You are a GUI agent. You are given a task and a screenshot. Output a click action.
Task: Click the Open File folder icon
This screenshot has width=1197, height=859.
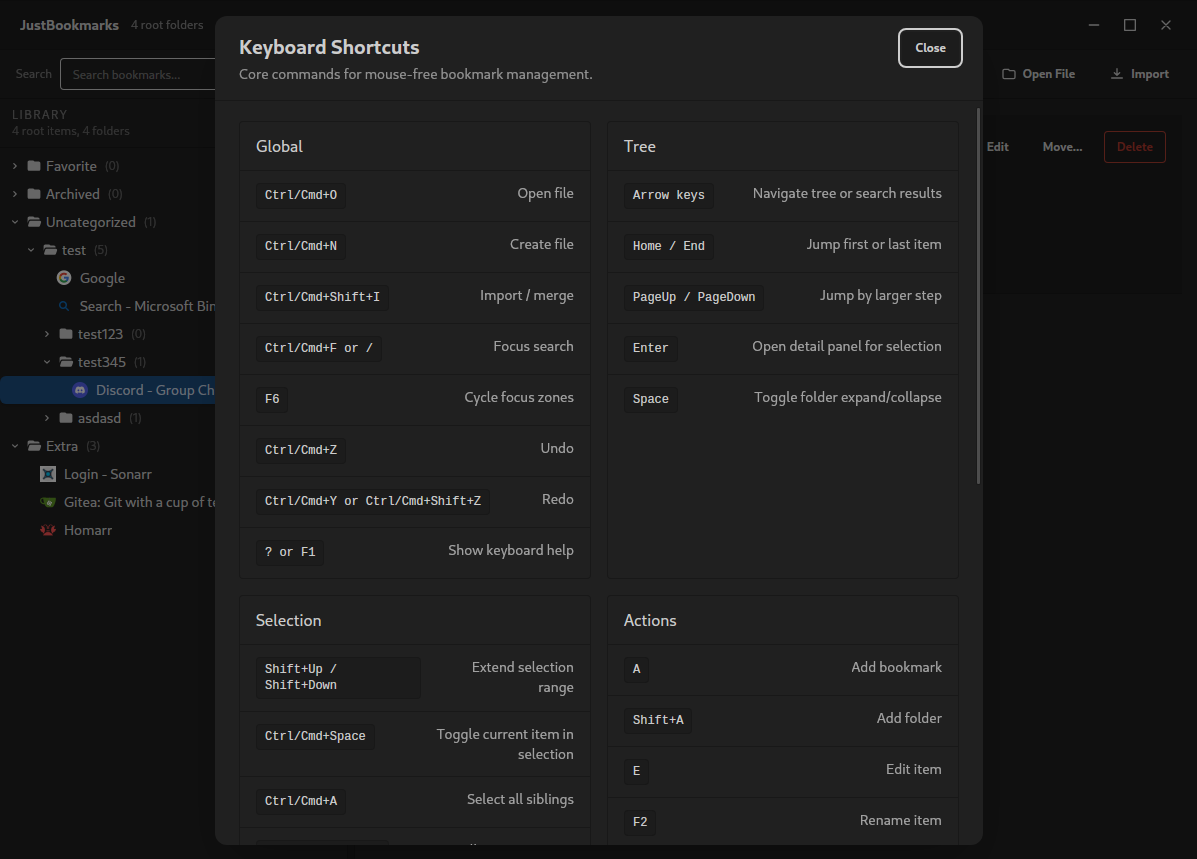(1008, 74)
